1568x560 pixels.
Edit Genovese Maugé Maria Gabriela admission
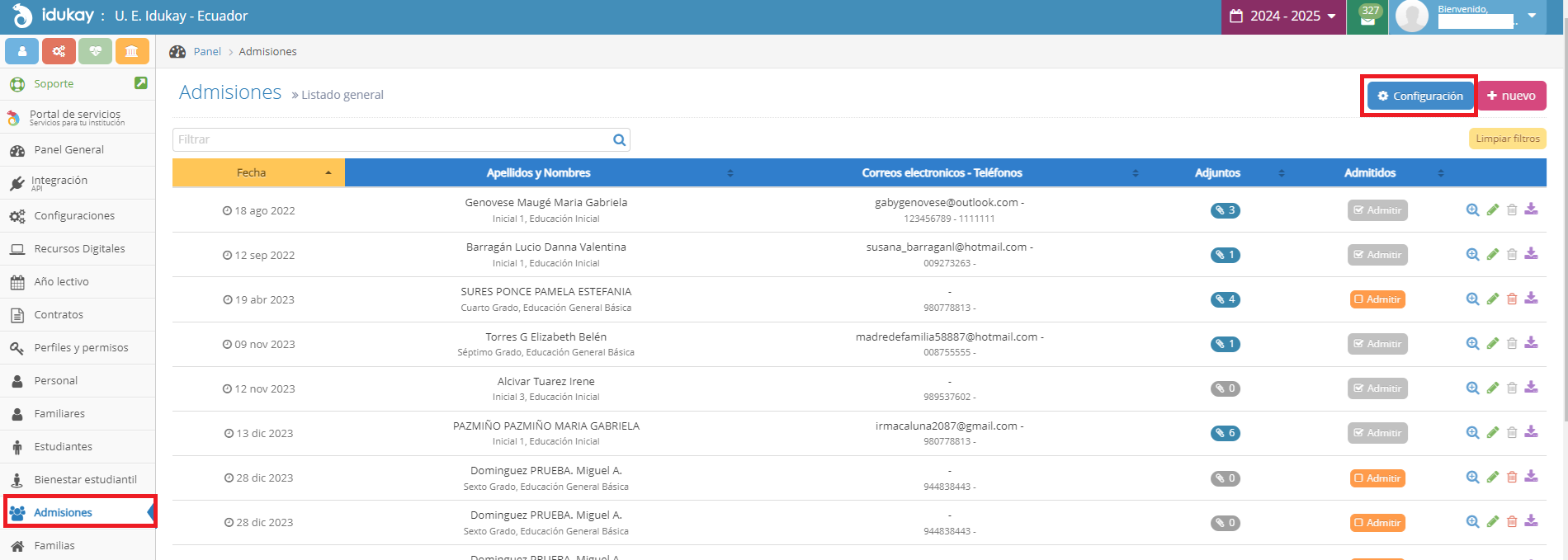click(x=1492, y=210)
